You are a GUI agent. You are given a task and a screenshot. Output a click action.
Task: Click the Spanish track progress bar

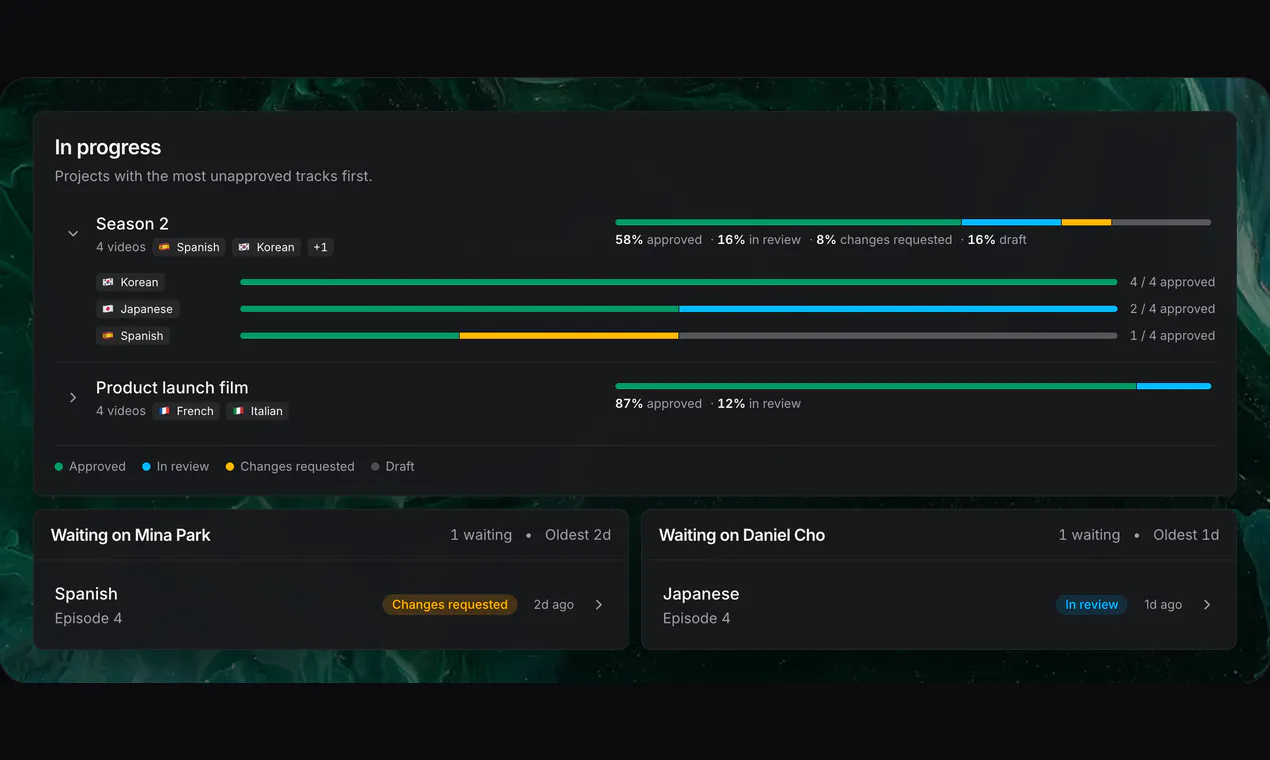coord(678,336)
